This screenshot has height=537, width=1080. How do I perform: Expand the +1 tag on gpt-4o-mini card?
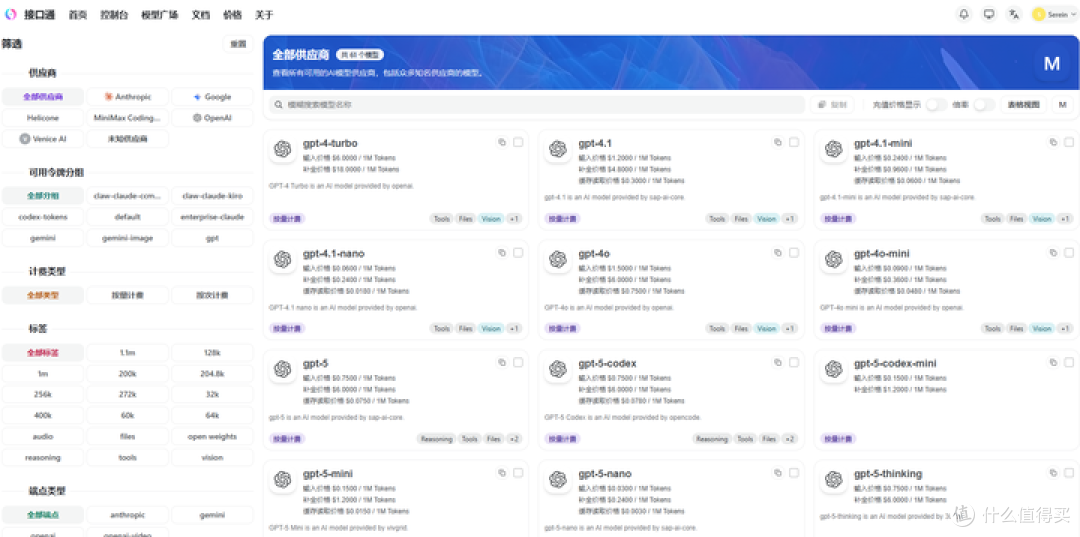click(1065, 329)
